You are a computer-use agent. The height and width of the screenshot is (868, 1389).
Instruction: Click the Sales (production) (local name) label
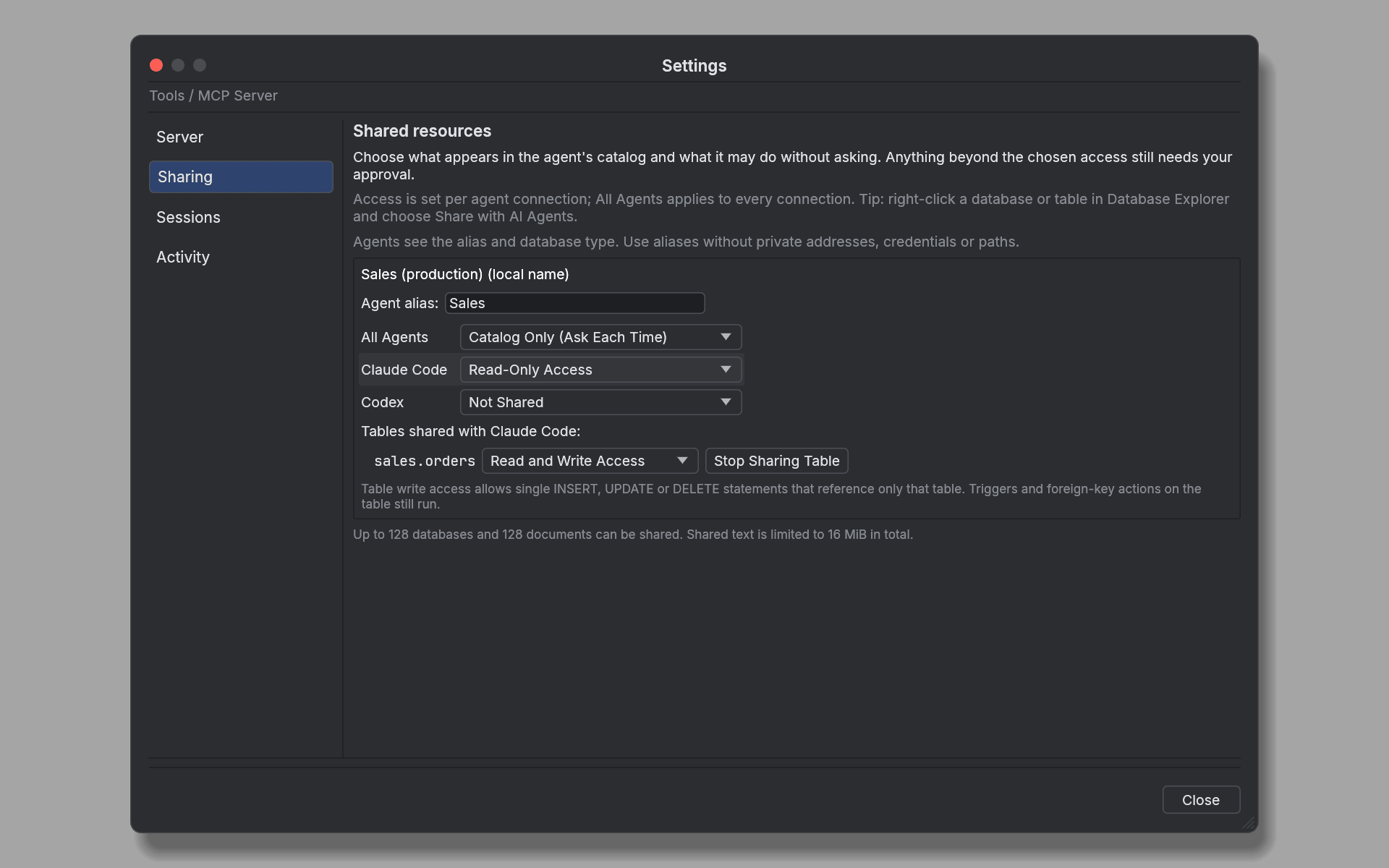click(x=464, y=274)
